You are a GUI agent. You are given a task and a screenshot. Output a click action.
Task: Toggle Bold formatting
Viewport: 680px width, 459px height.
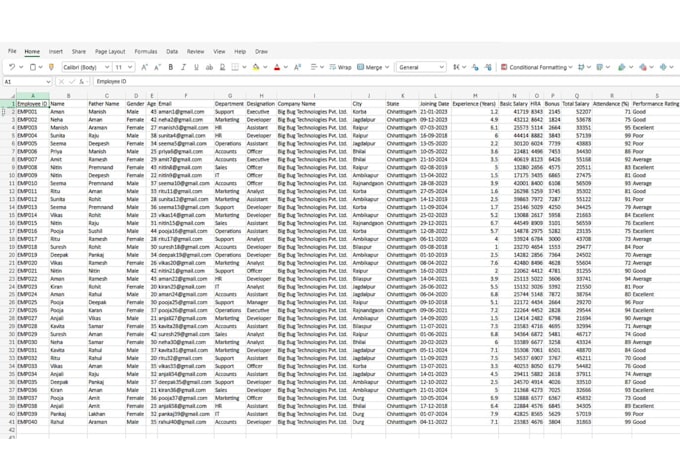coord(170,67)
